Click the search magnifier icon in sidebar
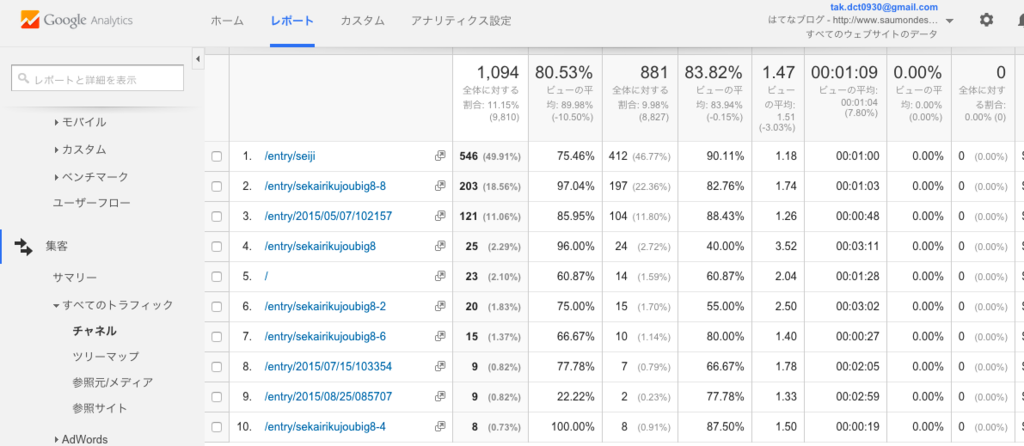 [x=24, y=79]
